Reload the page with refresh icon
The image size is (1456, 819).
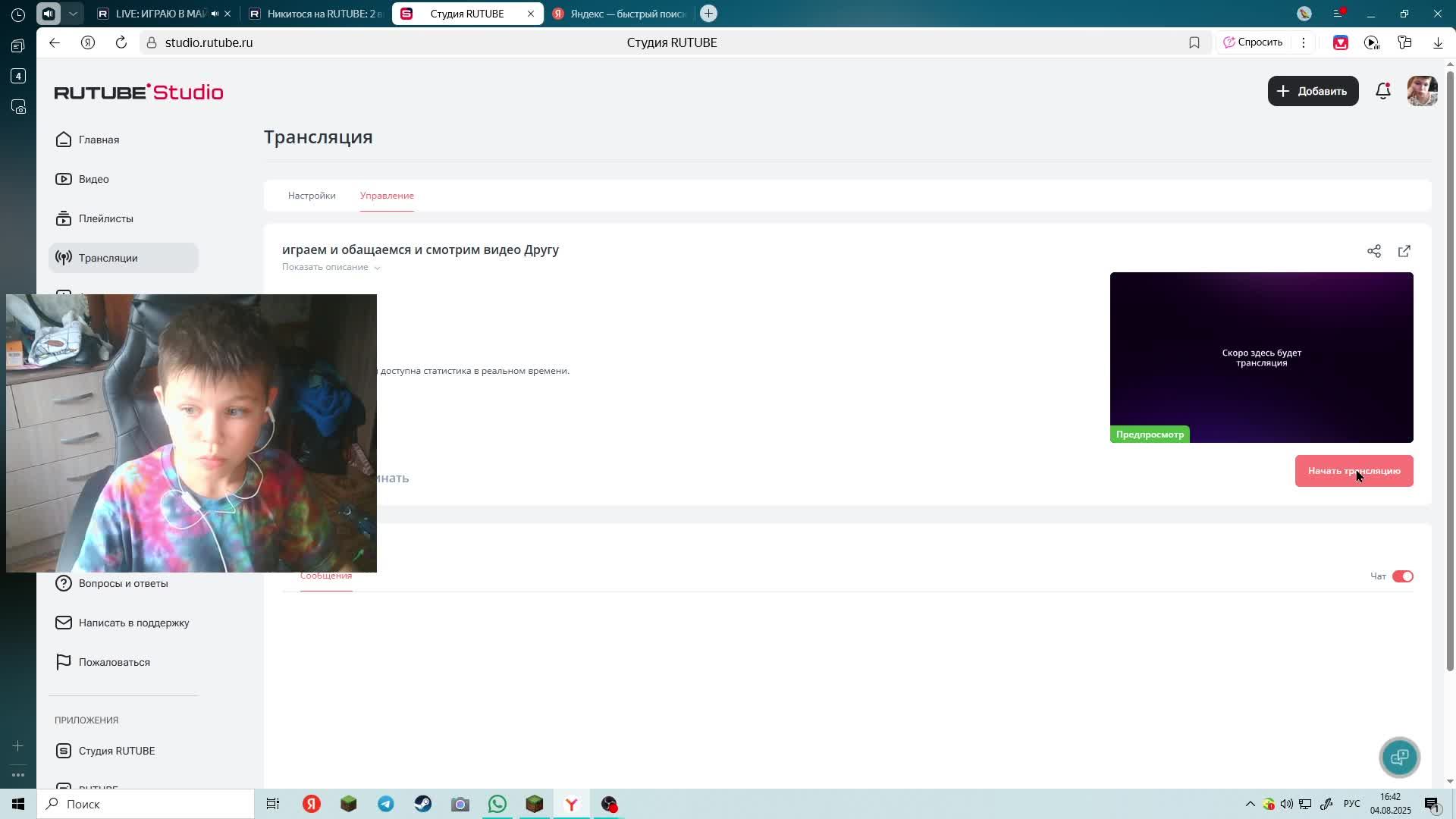pos(121,42)
